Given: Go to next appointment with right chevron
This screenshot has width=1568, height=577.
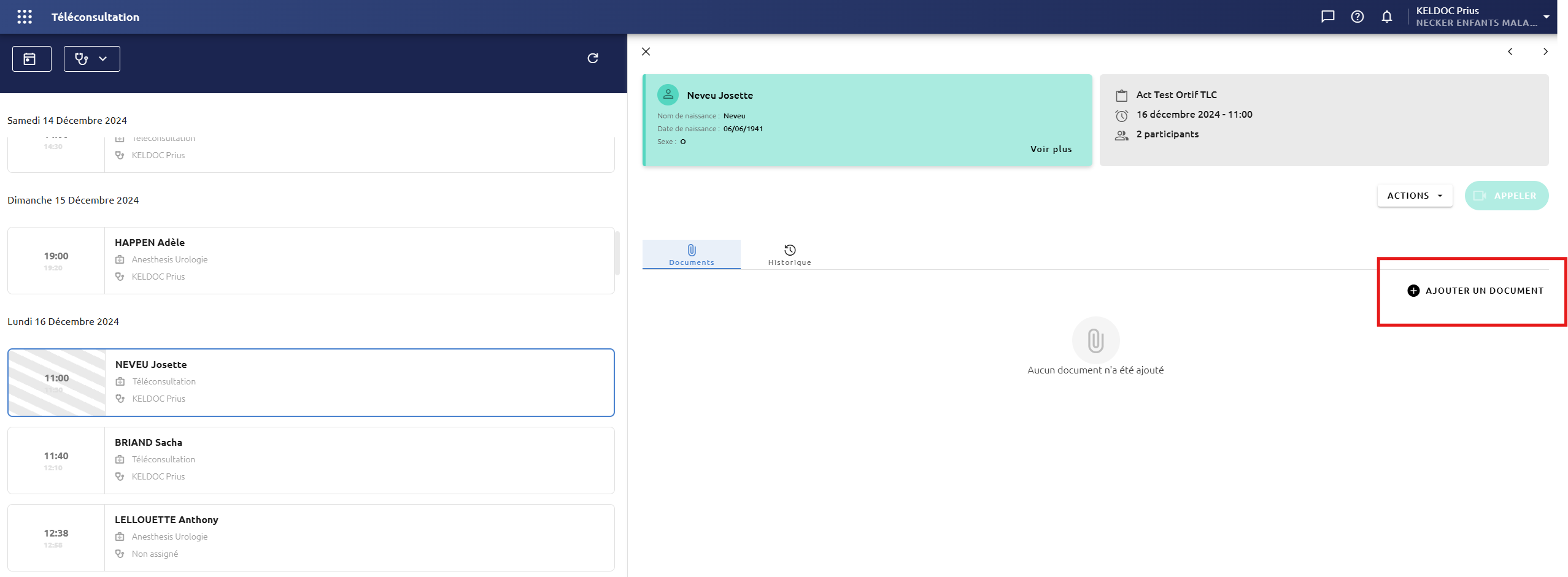Looking at the screenshot, I should (1545, 52).
